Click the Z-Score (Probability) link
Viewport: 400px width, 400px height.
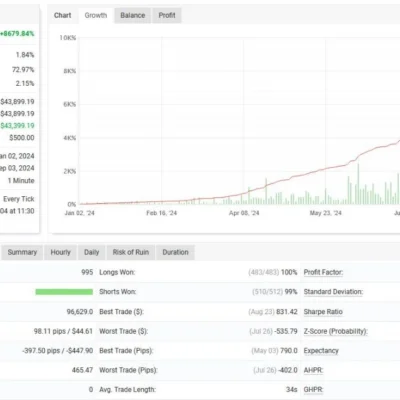pos(336,331)
